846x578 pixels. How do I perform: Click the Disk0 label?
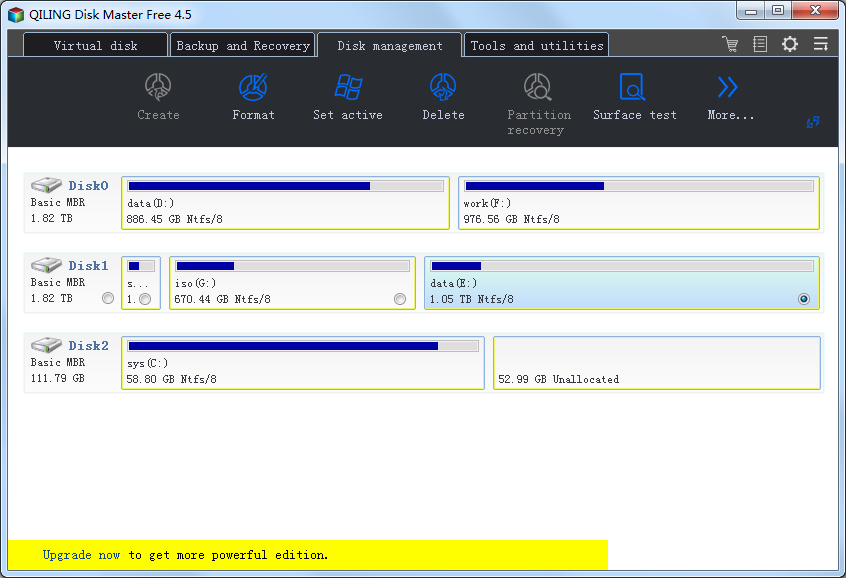coord(88,186)
